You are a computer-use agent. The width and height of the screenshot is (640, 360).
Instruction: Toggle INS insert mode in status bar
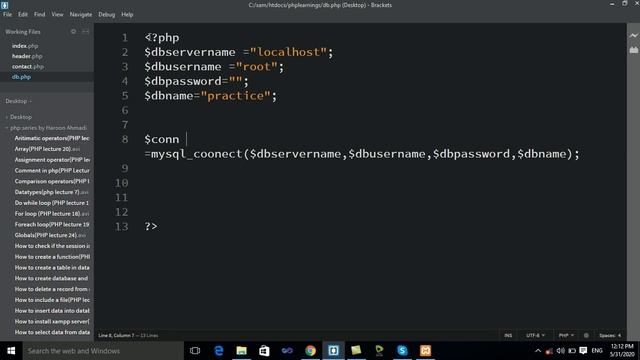pyautogui.click(x=508, y=336)
